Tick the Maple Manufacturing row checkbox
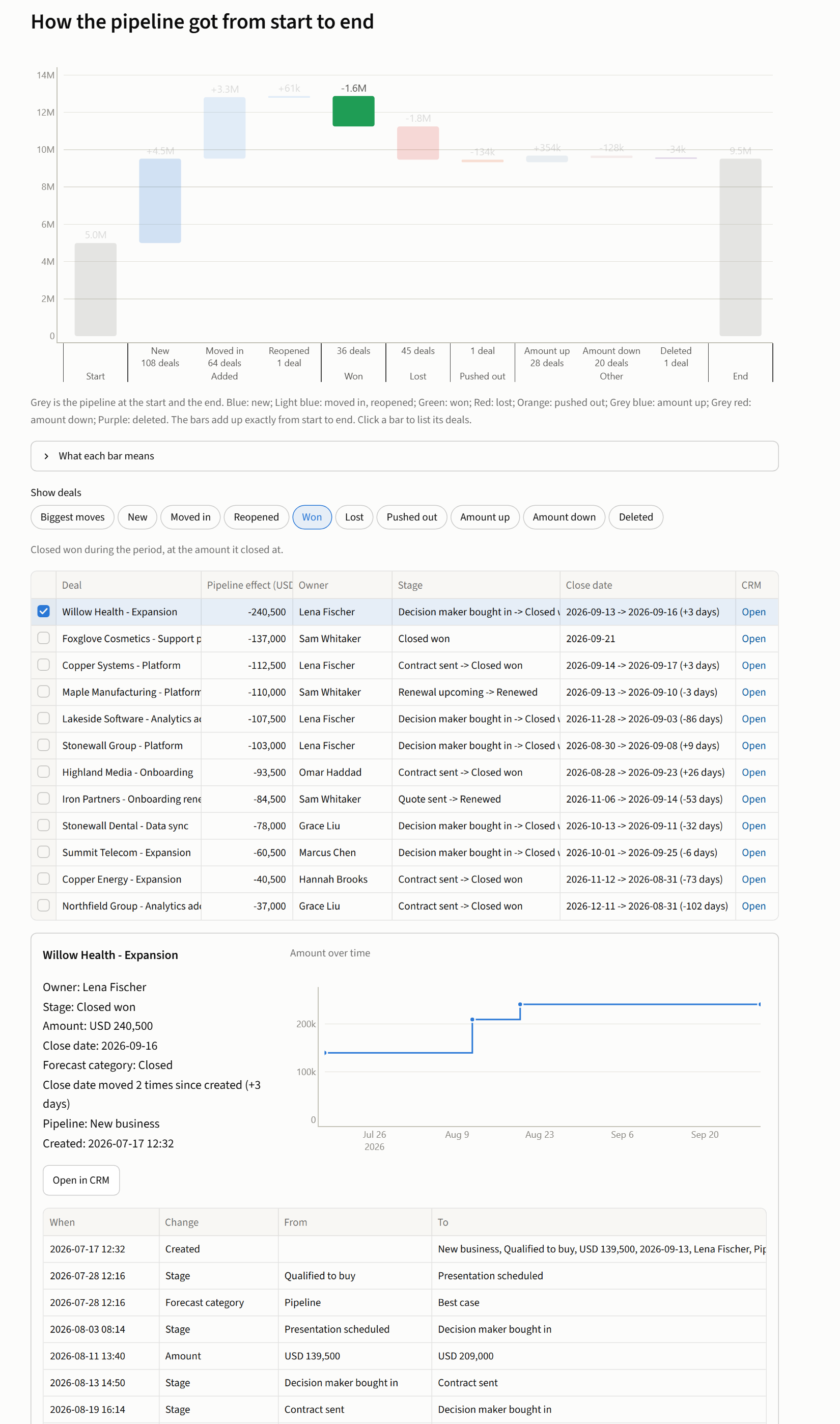This screenshot has height=1424, width=840. tap(44, 692)
